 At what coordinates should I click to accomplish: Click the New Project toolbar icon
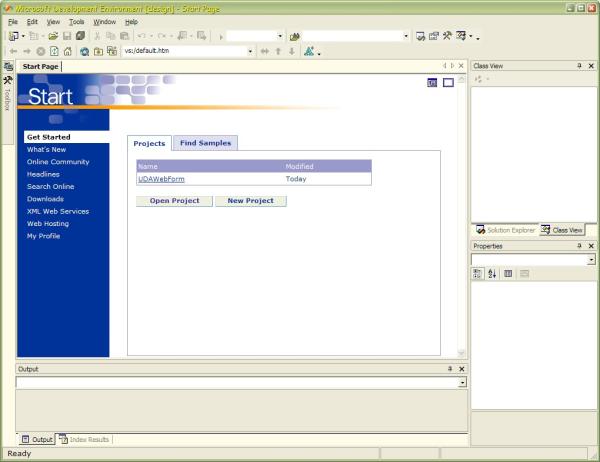(14, 36)
